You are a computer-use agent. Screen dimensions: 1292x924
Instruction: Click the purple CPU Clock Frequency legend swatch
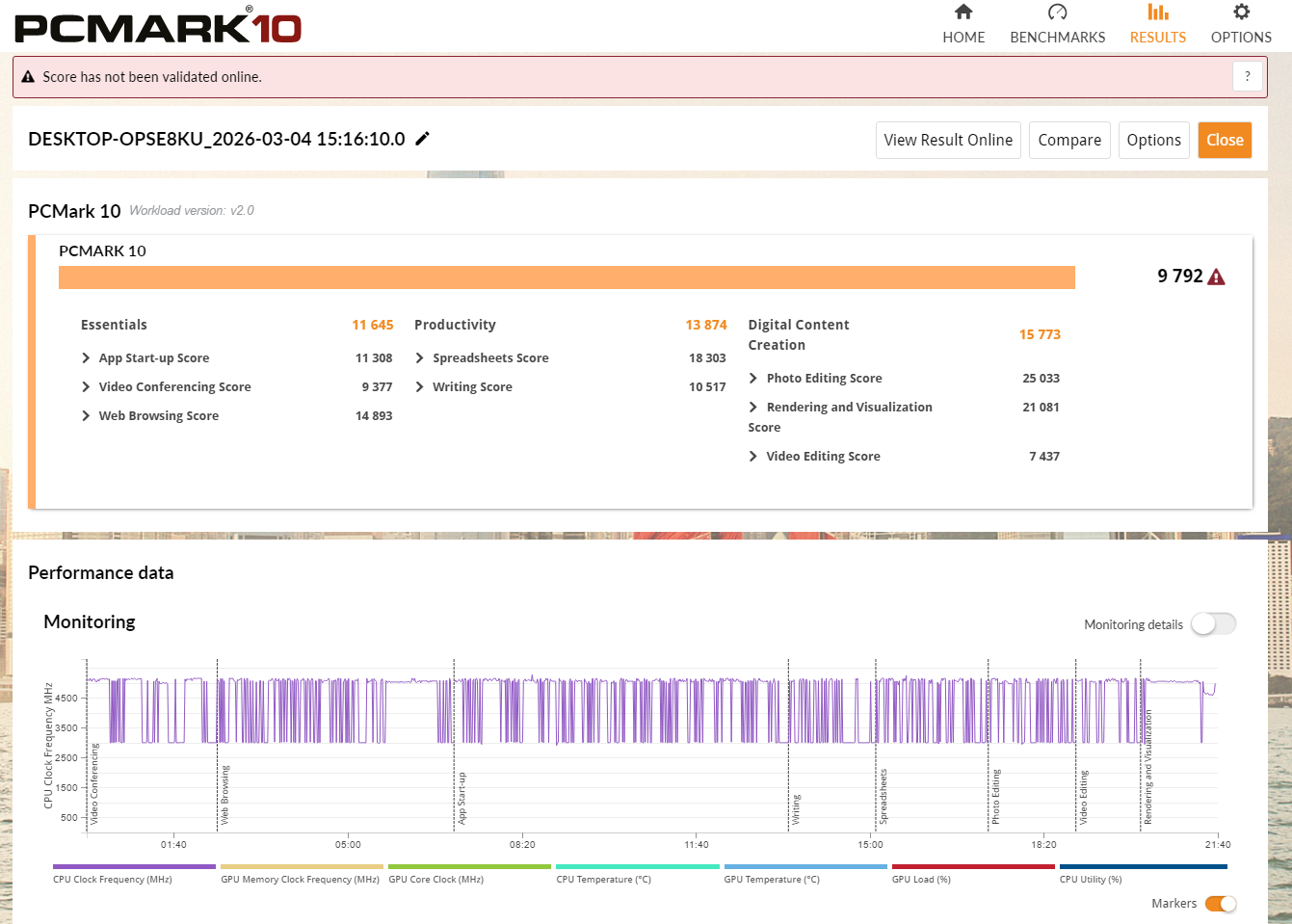[134, 867]
